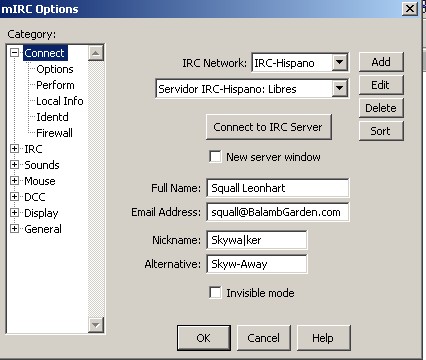Select Perform under Connect
Image resolution: width=426 pixels, height=360 pixels.
coord(55,85)
